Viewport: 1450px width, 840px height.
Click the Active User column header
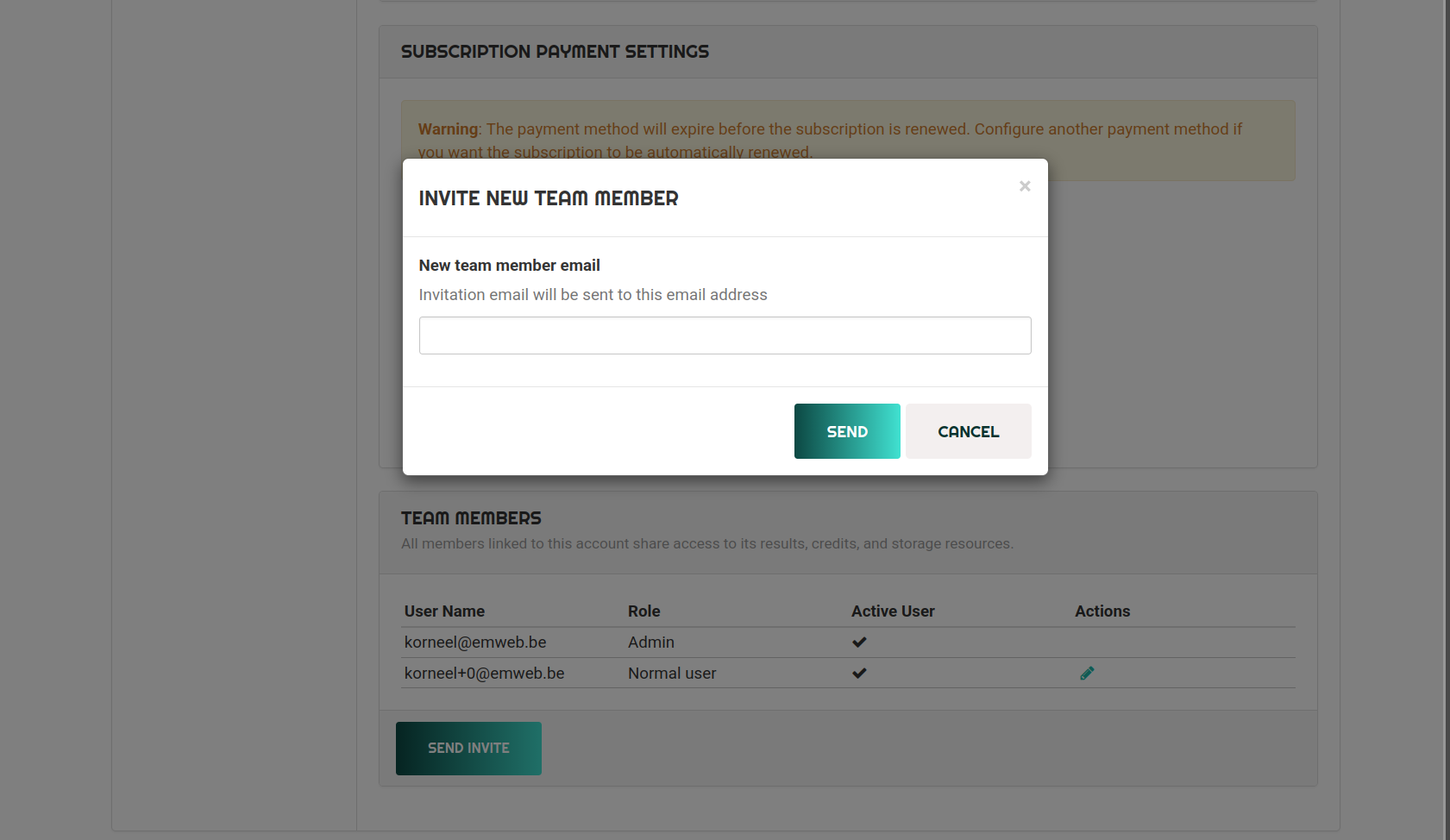click(893, 611)
